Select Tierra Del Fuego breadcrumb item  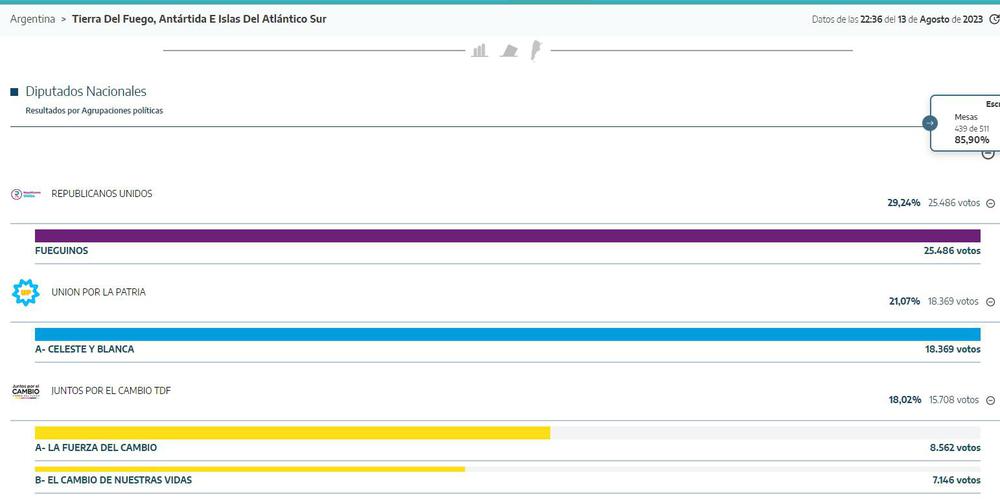tap(199, 19)
